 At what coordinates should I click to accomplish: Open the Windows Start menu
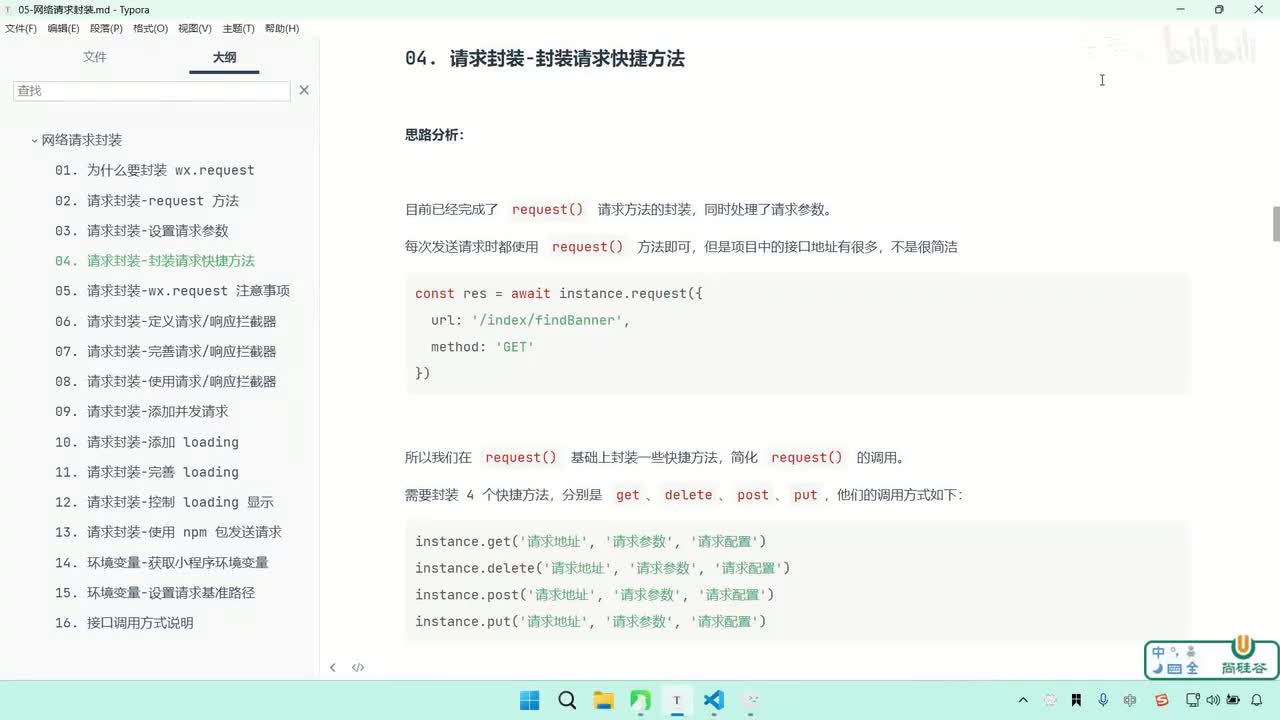point(530,700)
